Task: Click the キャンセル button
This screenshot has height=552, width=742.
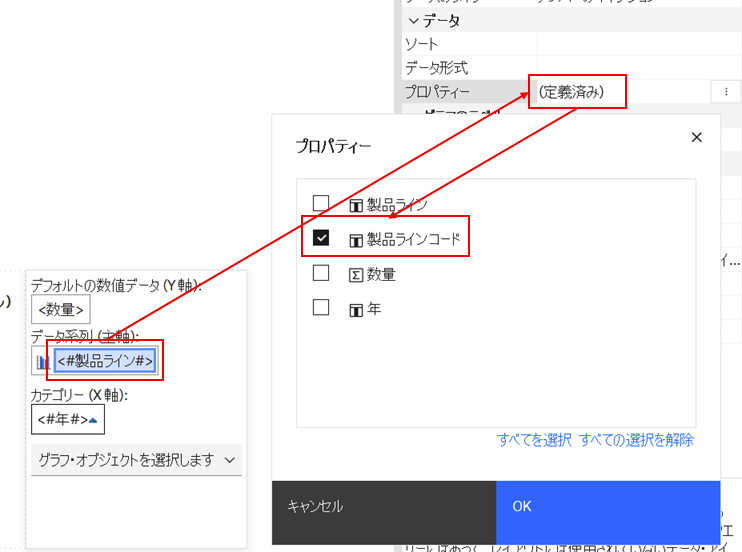Action: [384, 513]
